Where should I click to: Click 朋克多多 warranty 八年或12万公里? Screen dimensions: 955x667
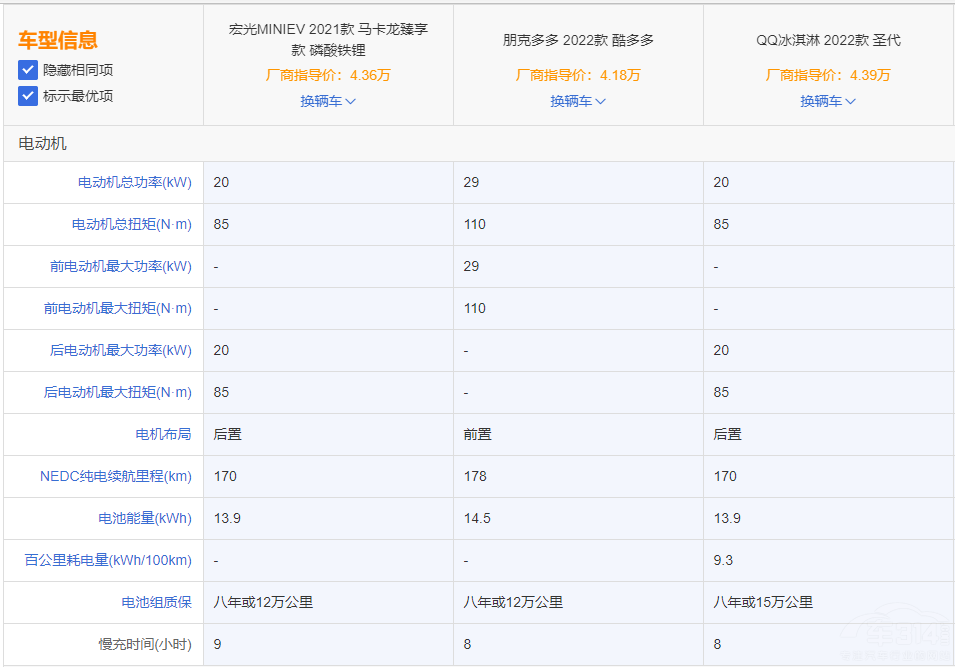(x=513, y=602)
